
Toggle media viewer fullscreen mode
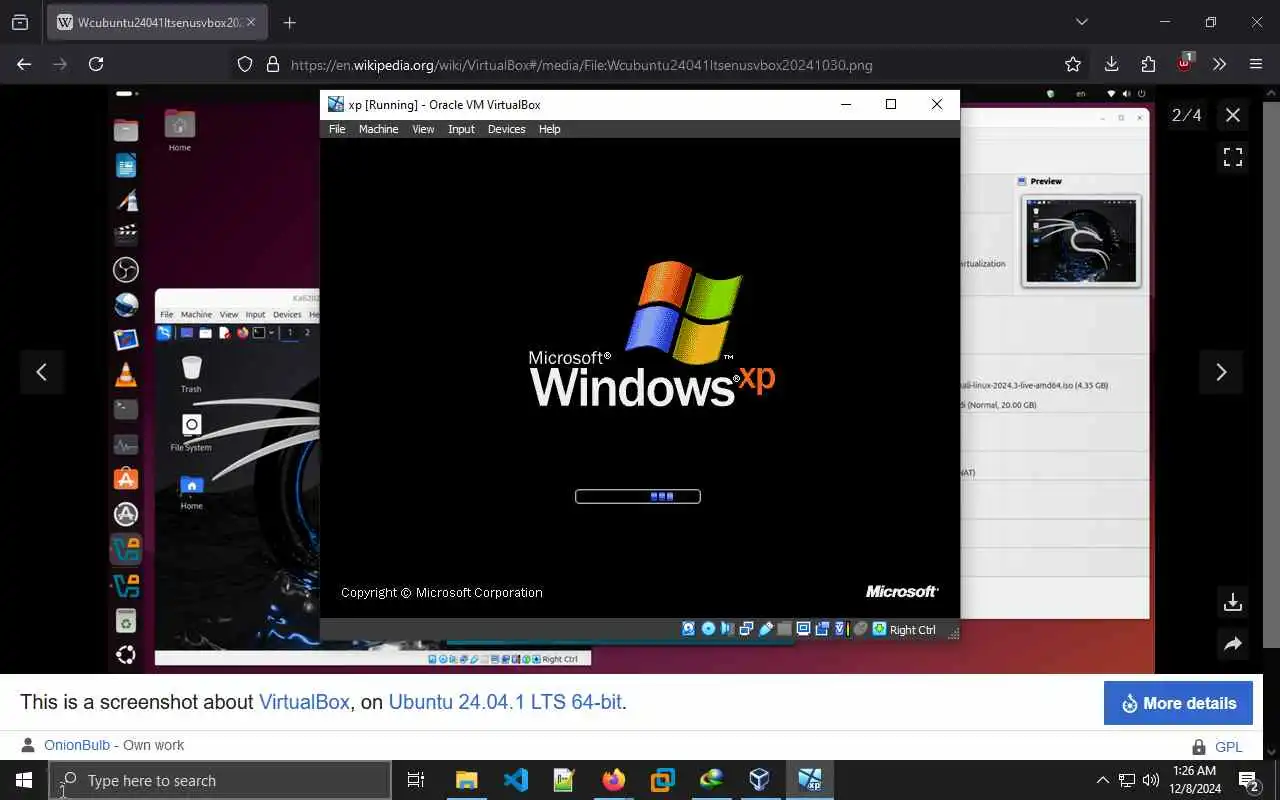pyautogui.click(x=1233, y=157)
